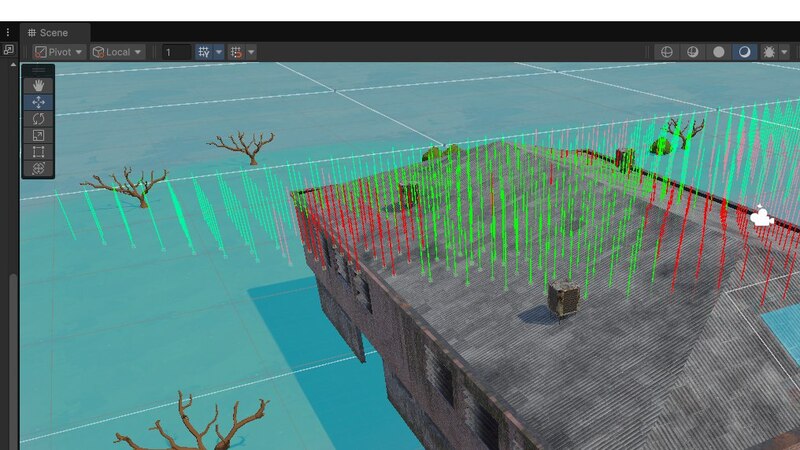Switch to Wireframe draw mode
Viewport: 800px width, 450px height.
(x=666, y=52)
